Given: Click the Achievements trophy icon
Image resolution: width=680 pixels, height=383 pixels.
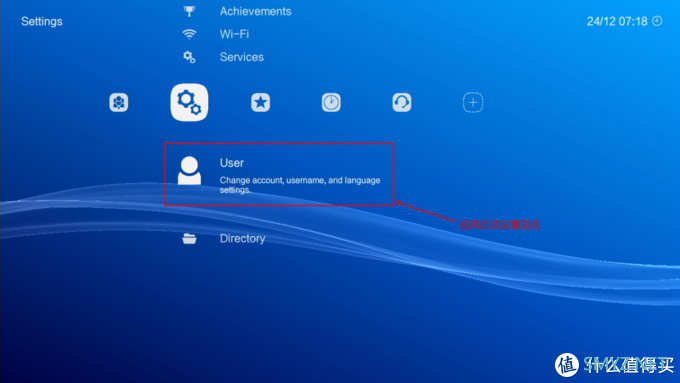Looking at the screenshot, I should tap(189, 11).
